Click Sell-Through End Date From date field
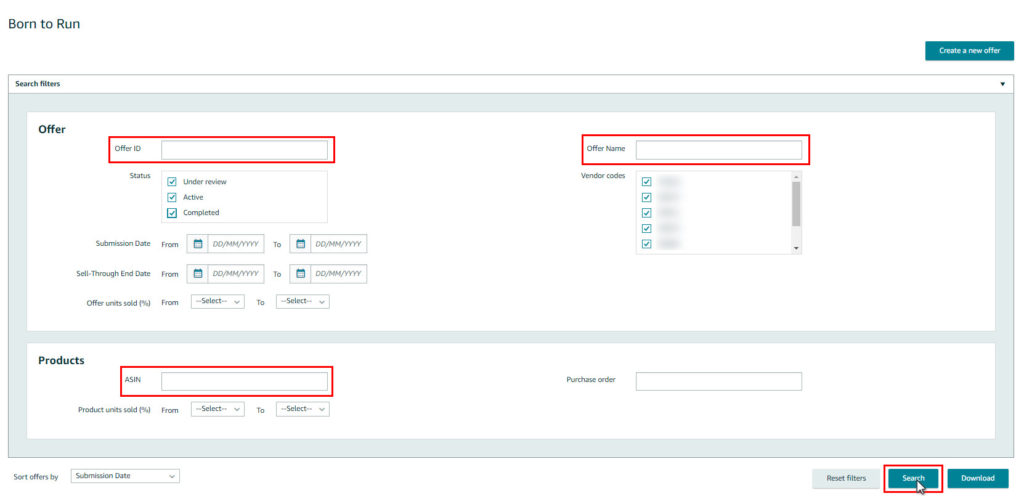 [236, 274]
